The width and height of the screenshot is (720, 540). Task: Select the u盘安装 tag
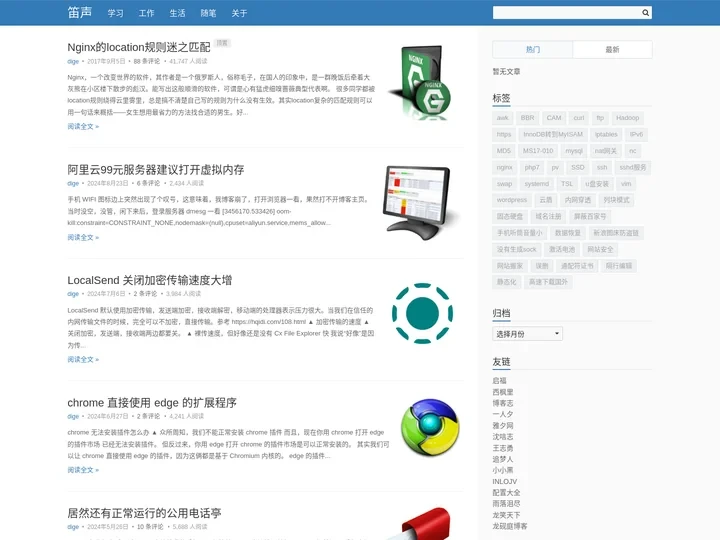tap(596, 184)
